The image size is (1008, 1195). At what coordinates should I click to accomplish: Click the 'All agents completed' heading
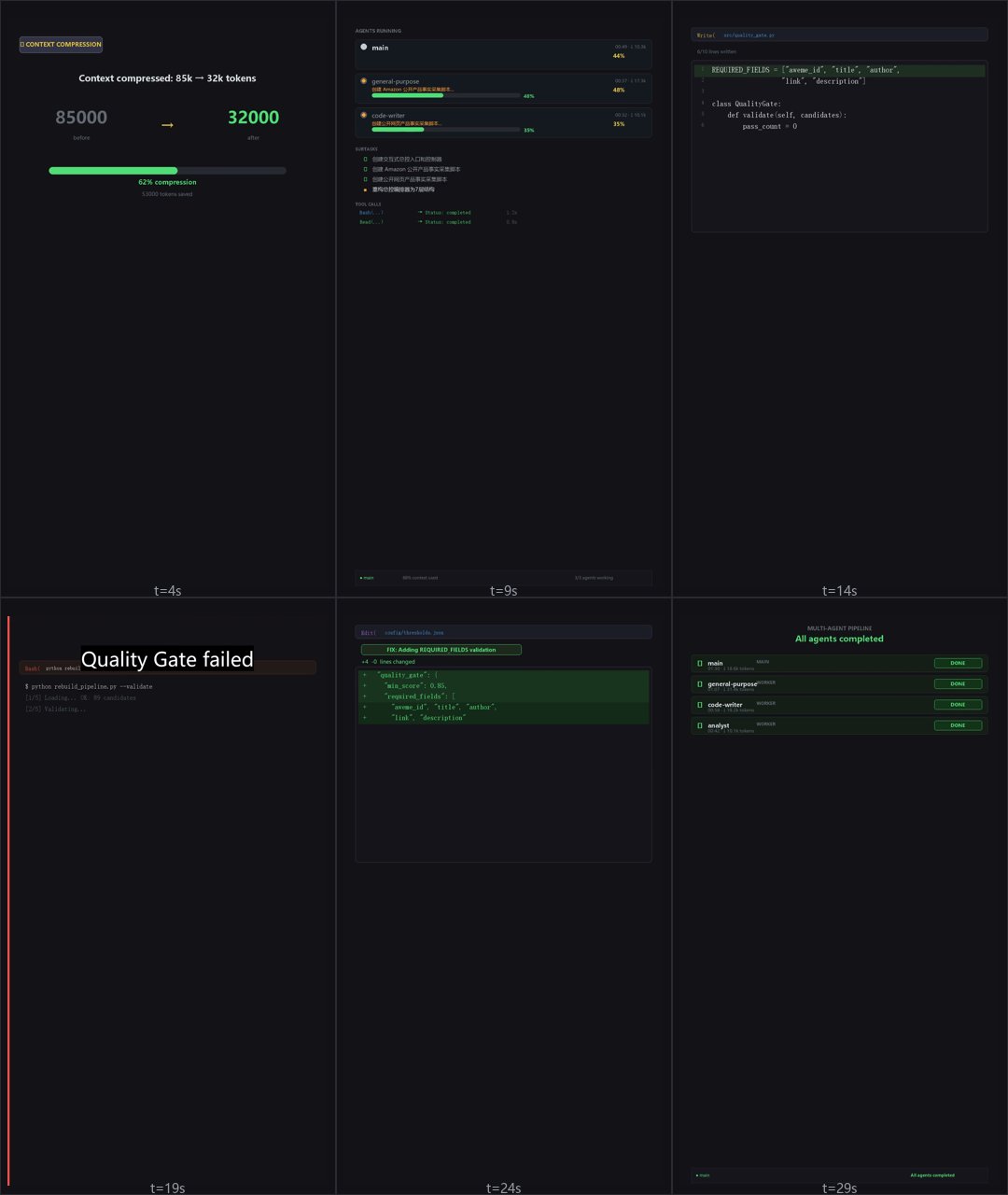tap(839, 640)
